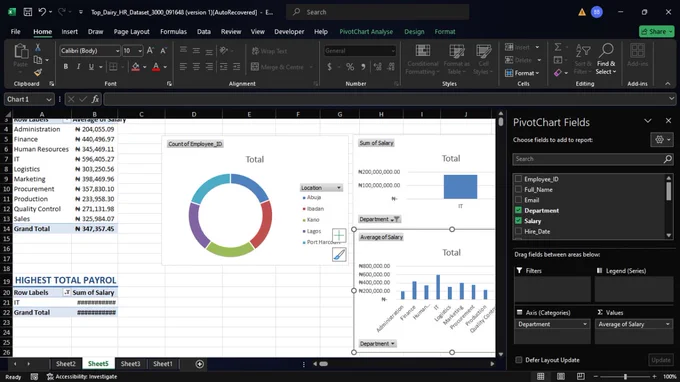Toggle Italic formatting
The height and width of the screenshot is (382, 680).
coord(78,67)
